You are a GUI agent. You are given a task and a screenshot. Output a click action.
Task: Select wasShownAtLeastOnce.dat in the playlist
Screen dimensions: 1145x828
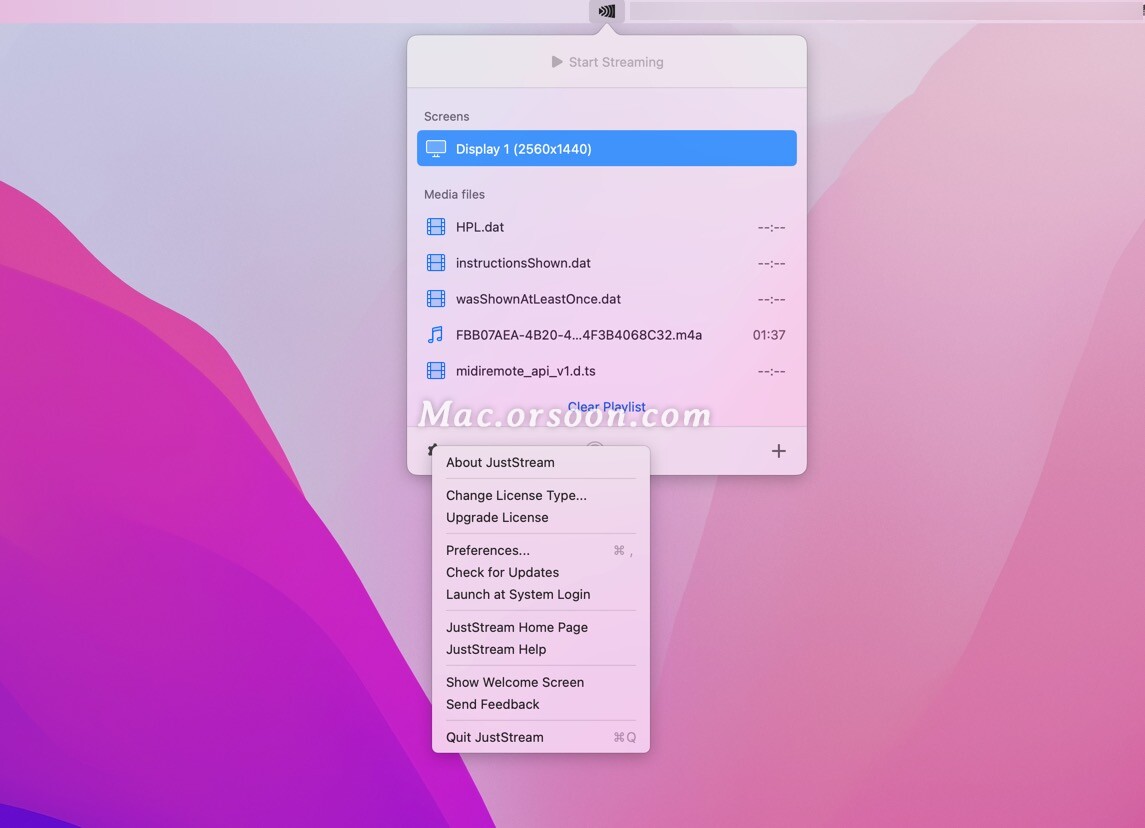click(607, 299)
